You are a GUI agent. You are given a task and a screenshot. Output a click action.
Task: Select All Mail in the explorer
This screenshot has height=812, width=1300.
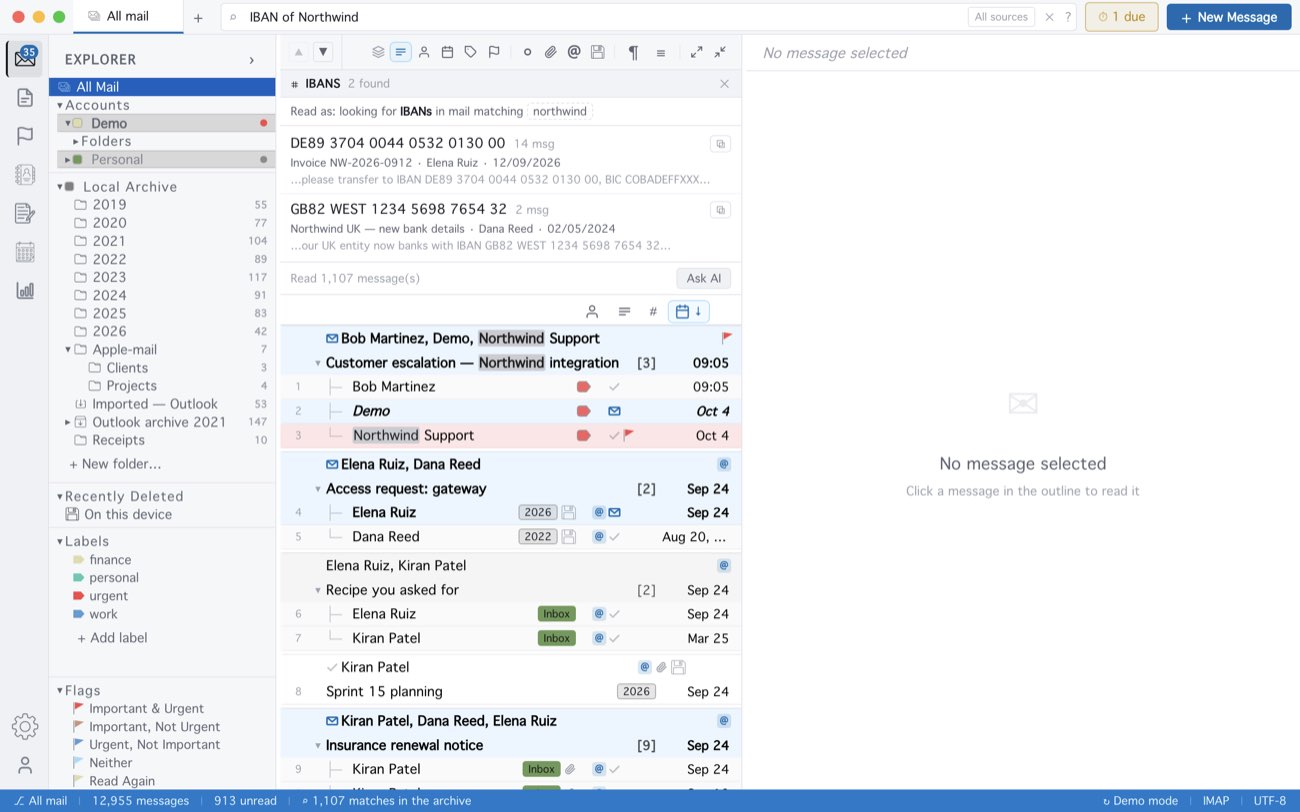point(162,87)
